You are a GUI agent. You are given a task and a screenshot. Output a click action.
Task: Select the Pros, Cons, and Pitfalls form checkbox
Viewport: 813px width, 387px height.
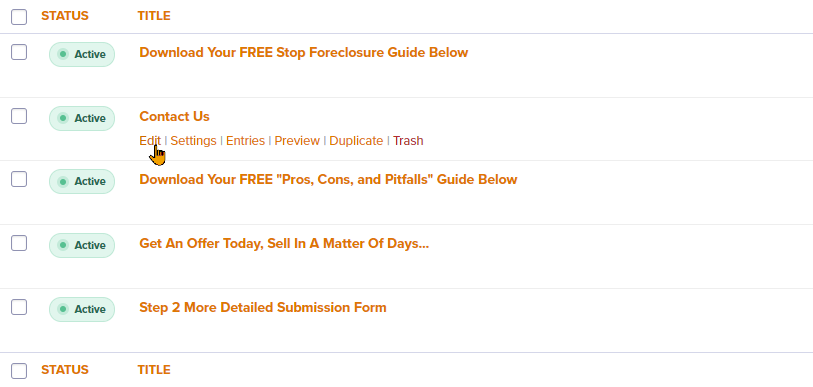click(19, 179)
